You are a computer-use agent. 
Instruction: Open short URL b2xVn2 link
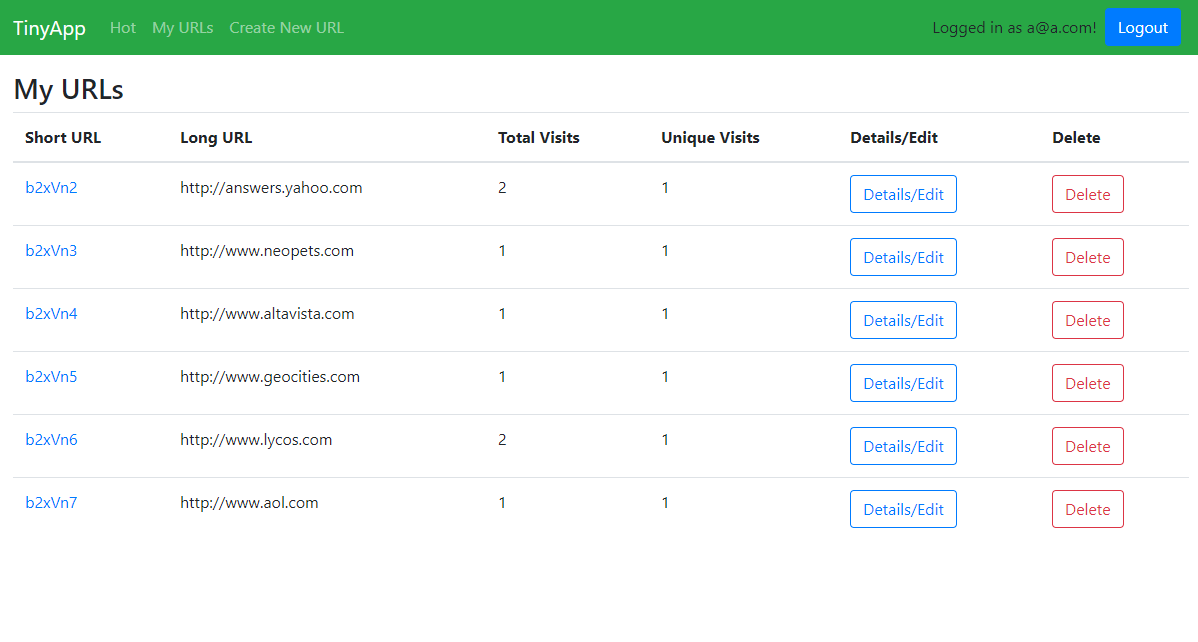click(x=51, y=188)
